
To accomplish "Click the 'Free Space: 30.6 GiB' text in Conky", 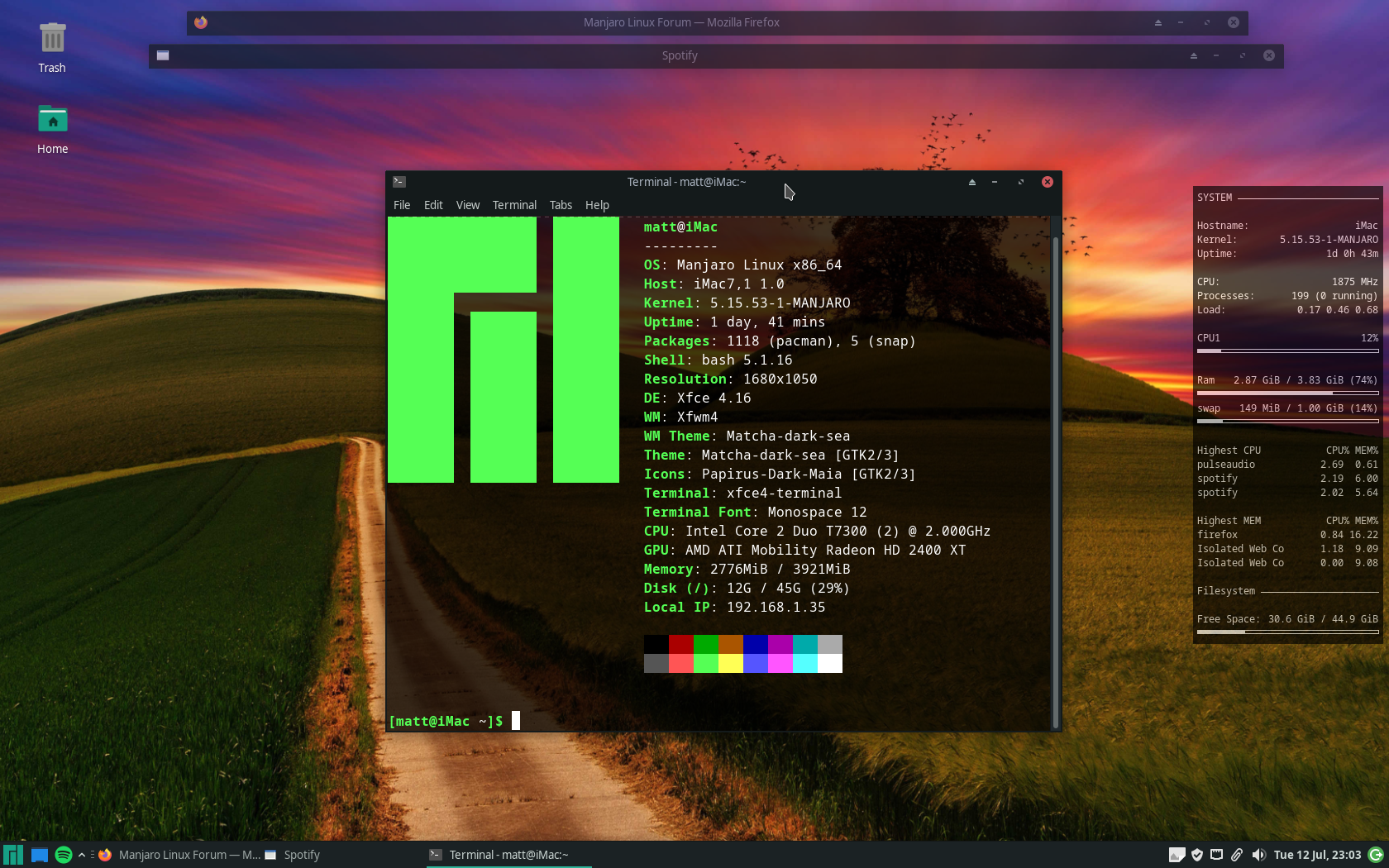I will pos(1287,619).
